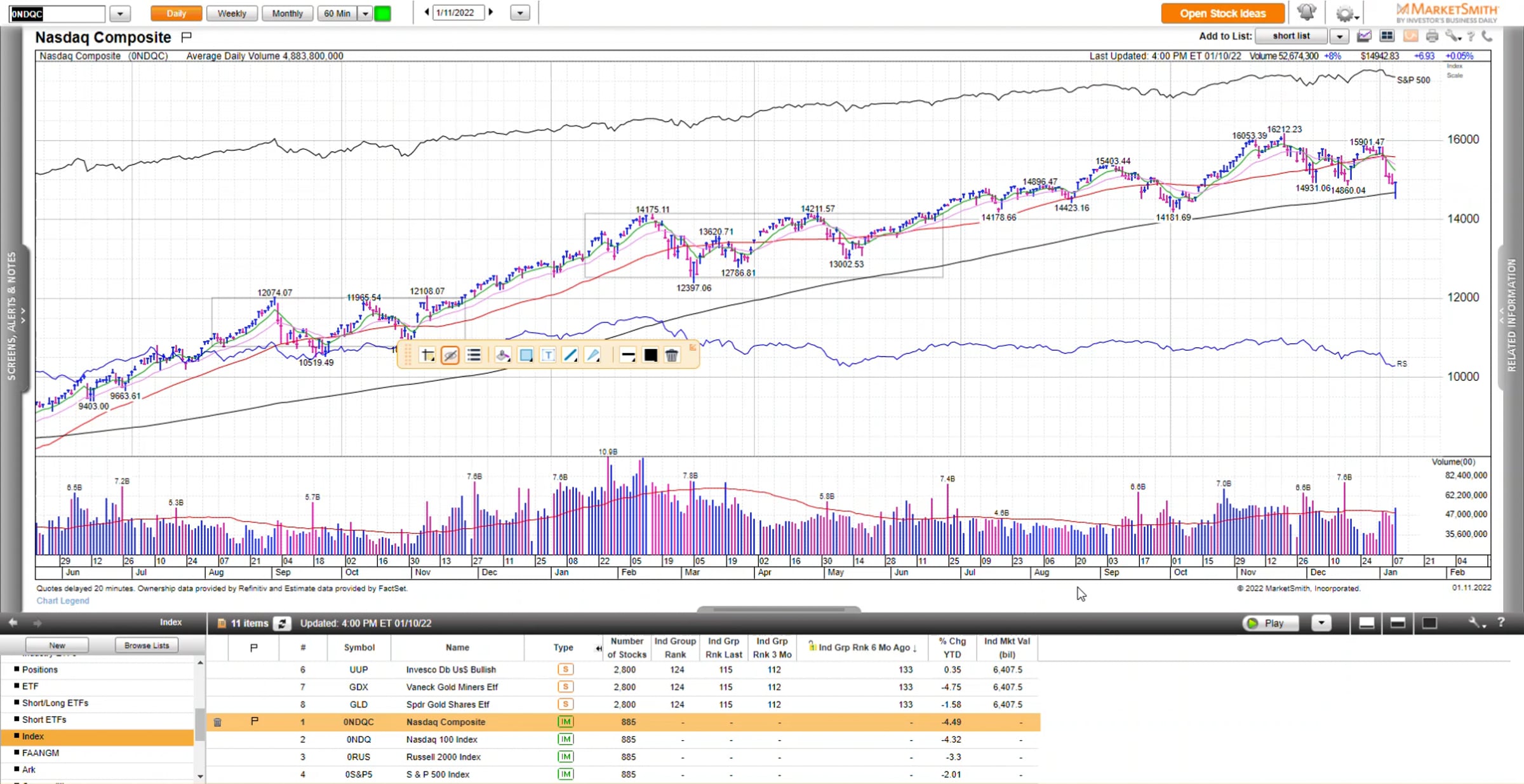Click the black color swatch in drawing toolbar
The height and width of the screenshot is (784, 1524).
coord(650,355)
